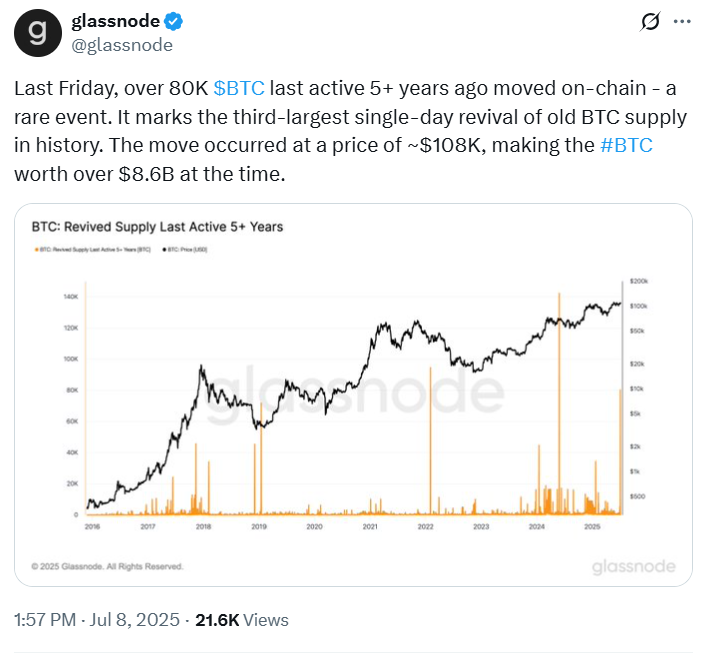The width and height of the screenshot is (706, 655).
Task: Click the glassnode profile avatar
Action: coord(38,33)
